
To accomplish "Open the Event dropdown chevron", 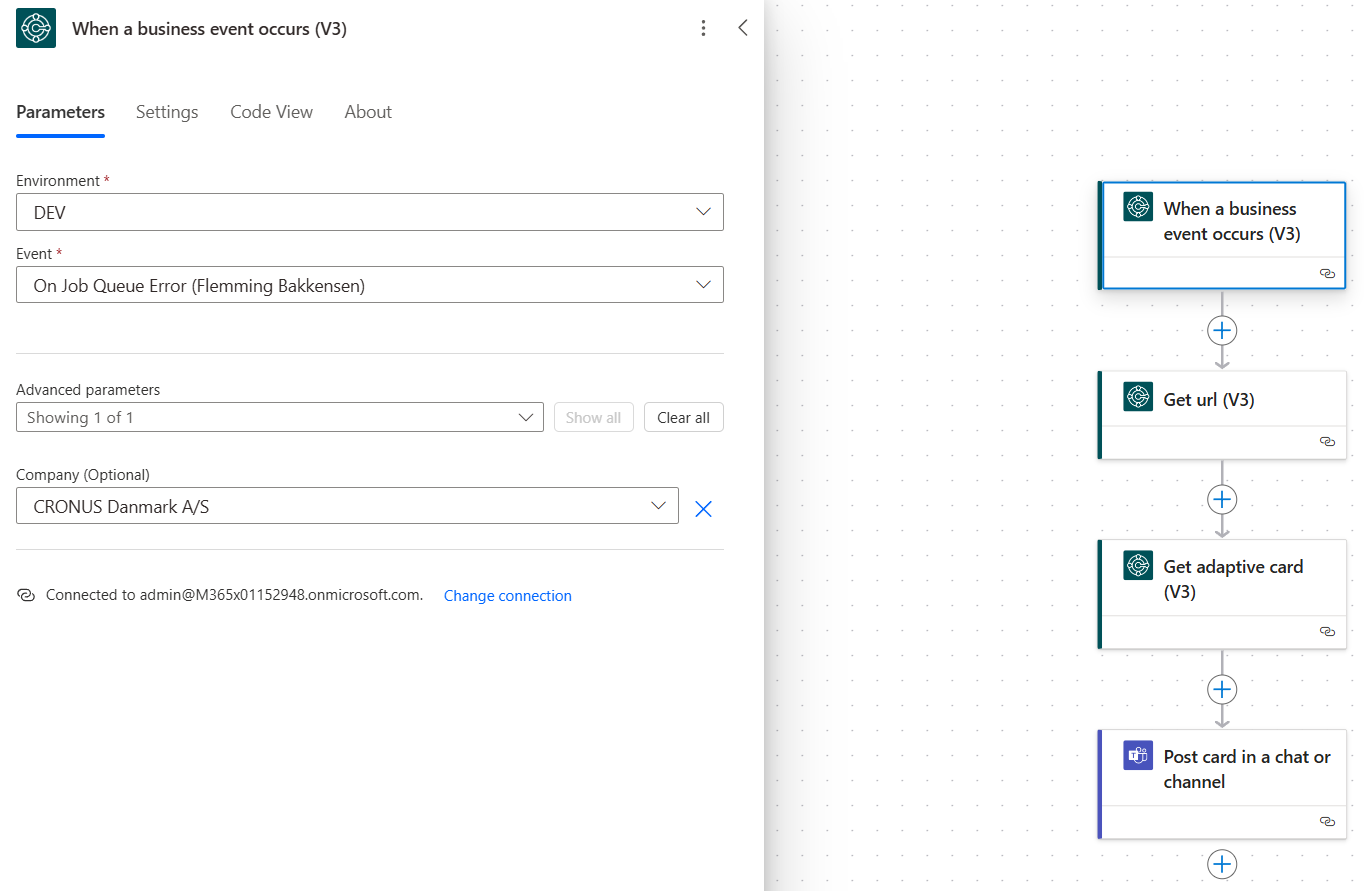I will pyautogui.click(x=703, y=285).
